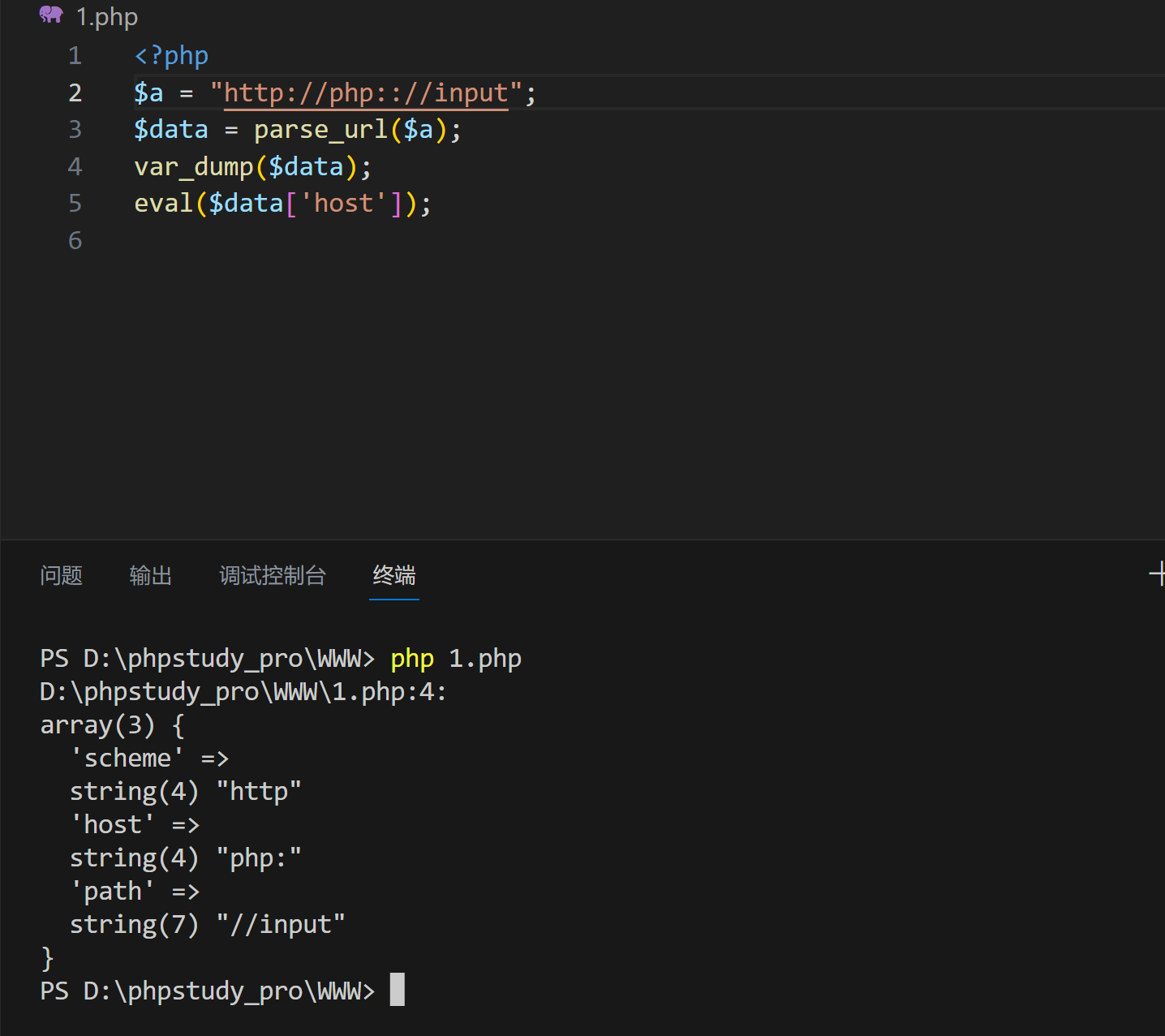Screen dimensions: 1165x1036
Task: Click the parse_url function call
Action: 321,130
